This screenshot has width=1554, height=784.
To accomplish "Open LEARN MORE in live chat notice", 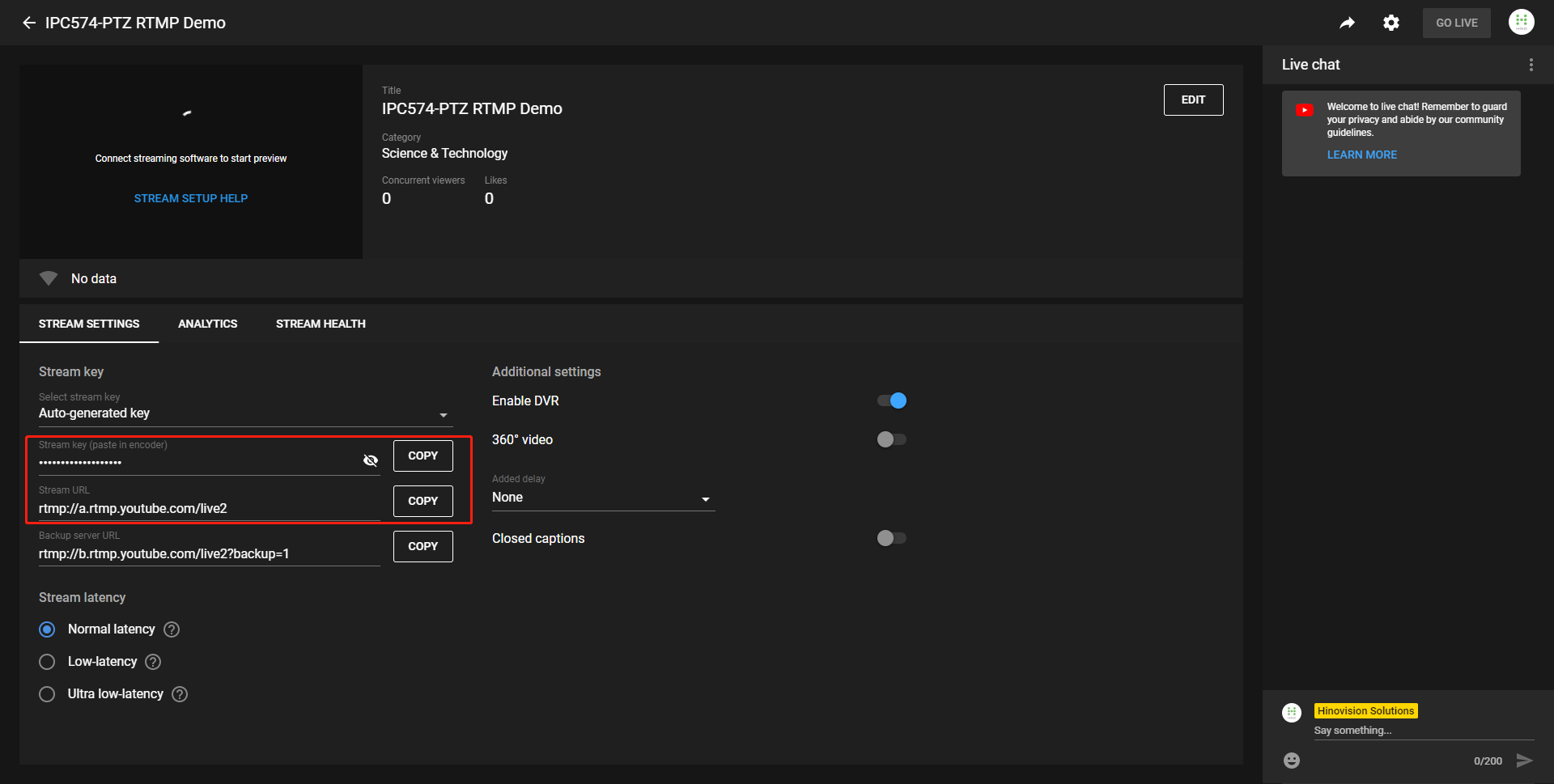I will [1361, 155].
